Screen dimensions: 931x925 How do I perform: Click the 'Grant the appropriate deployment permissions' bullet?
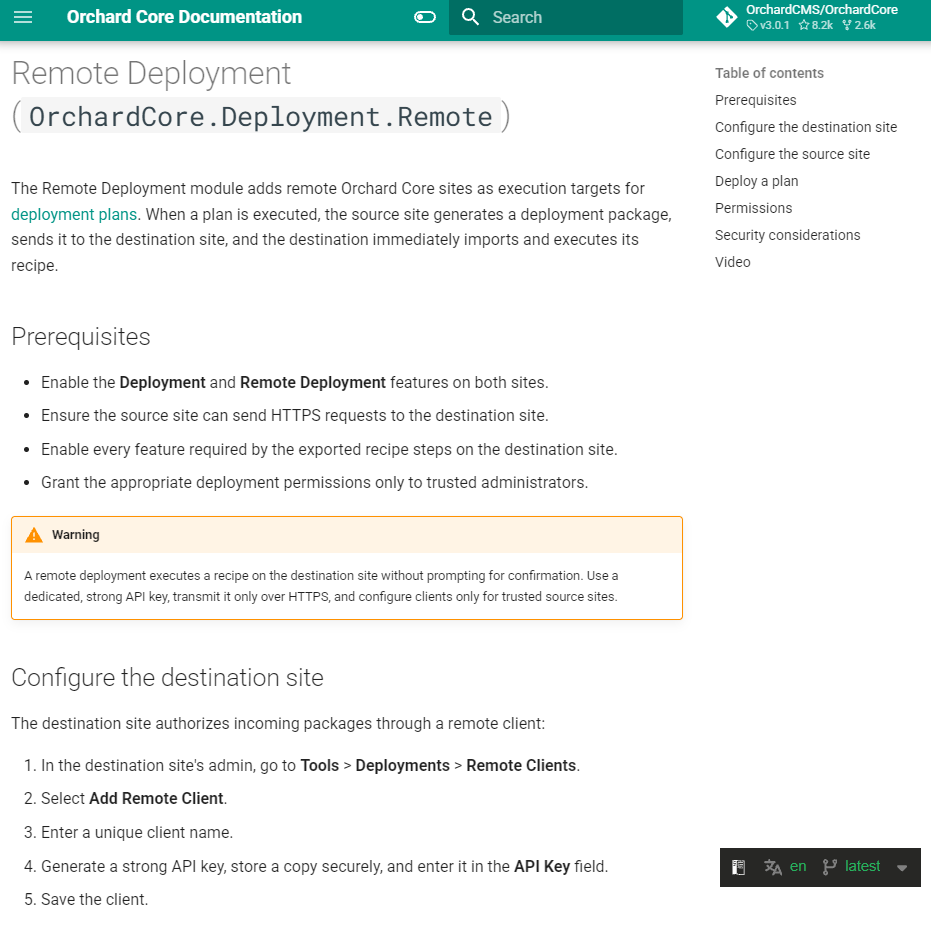coord(314,483)
